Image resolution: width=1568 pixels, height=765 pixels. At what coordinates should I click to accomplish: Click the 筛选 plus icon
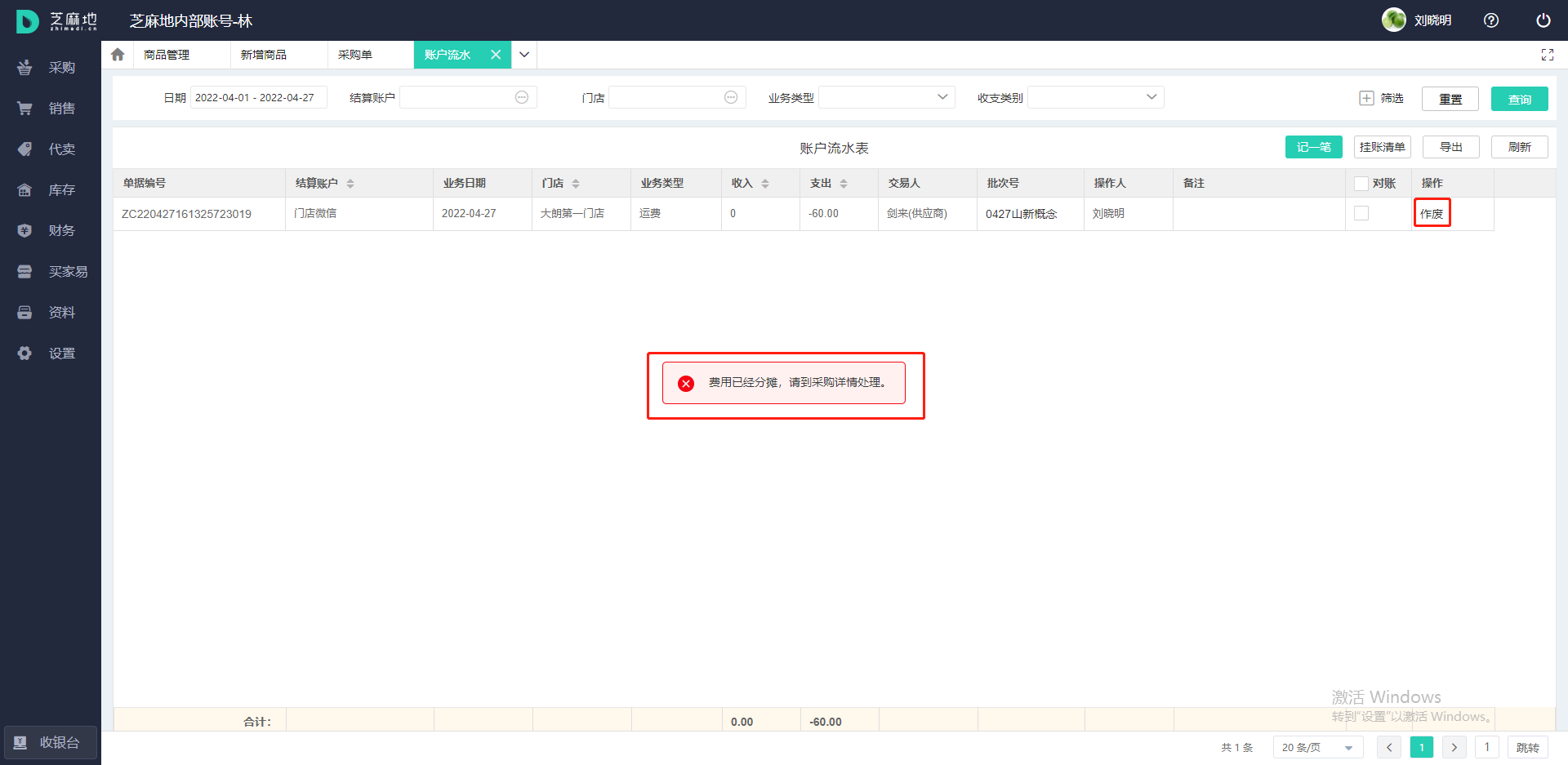pyautogui.click(x=1366, y=98)
